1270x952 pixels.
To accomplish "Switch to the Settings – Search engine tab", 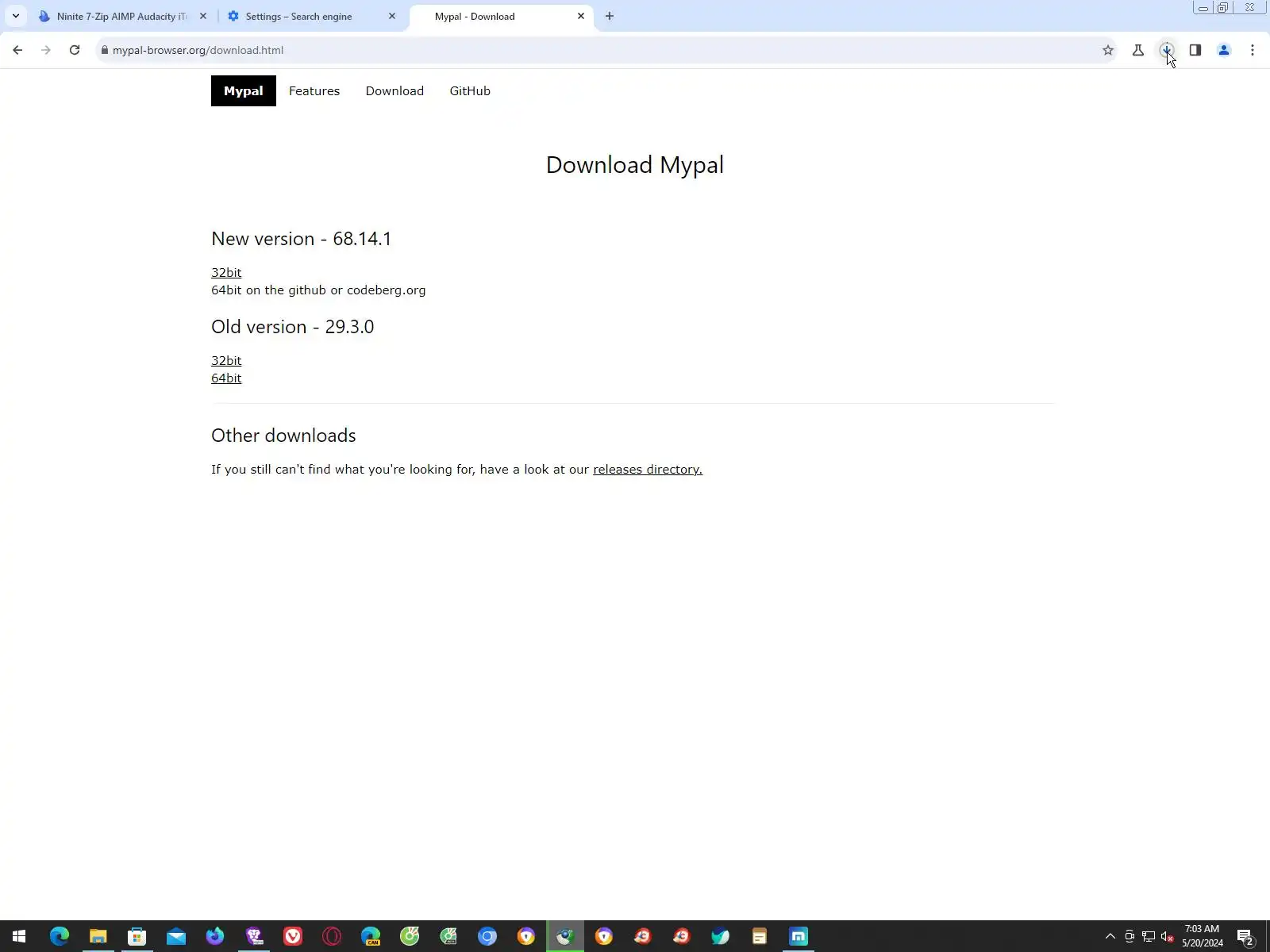I will [x=311, y=16].
